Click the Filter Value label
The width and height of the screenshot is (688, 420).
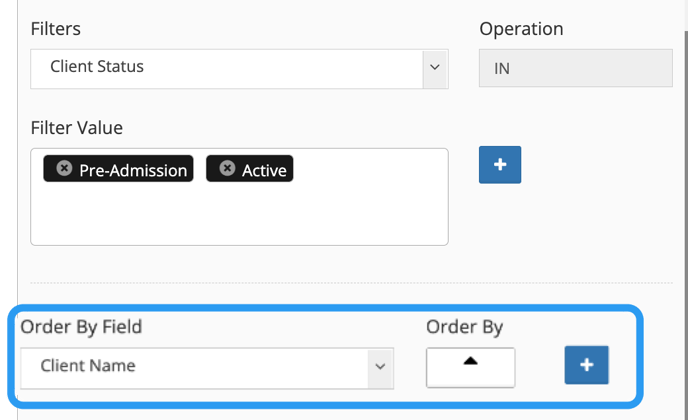[77, 128]
